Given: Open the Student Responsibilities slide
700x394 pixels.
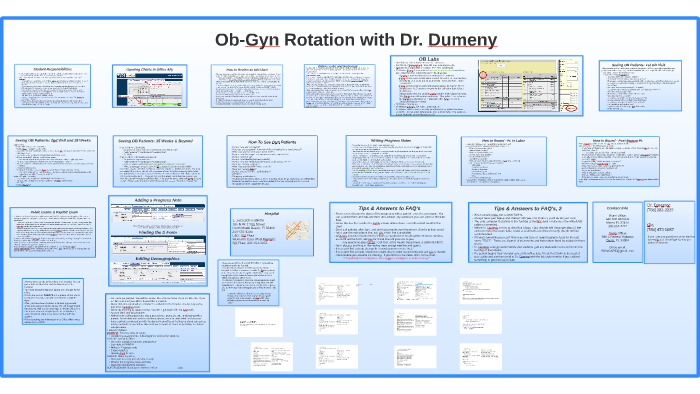Looking at the screenshot, I should [x=52, y=86].
